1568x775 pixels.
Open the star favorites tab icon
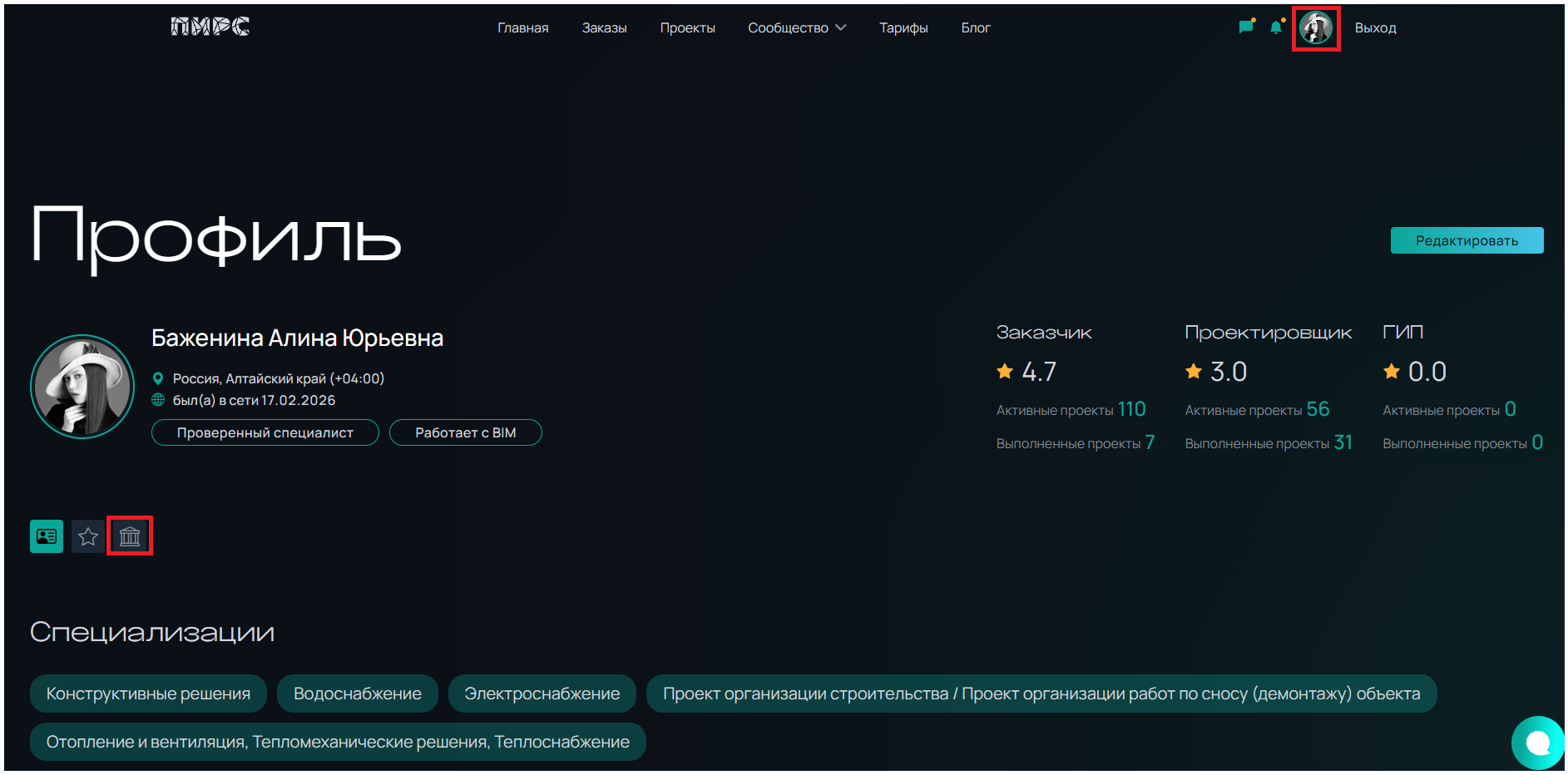[88, 536]
